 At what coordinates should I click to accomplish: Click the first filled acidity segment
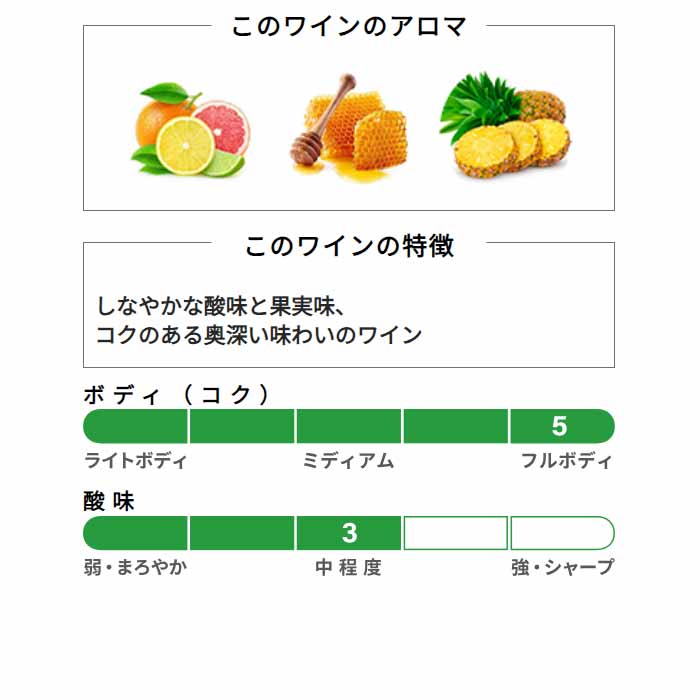click(135, 533)
